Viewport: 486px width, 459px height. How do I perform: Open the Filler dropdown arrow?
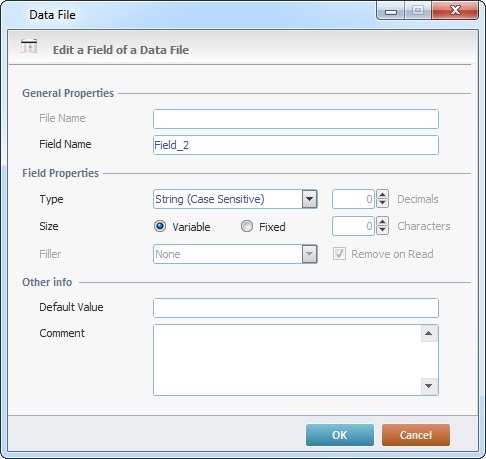tap(309, 254)
